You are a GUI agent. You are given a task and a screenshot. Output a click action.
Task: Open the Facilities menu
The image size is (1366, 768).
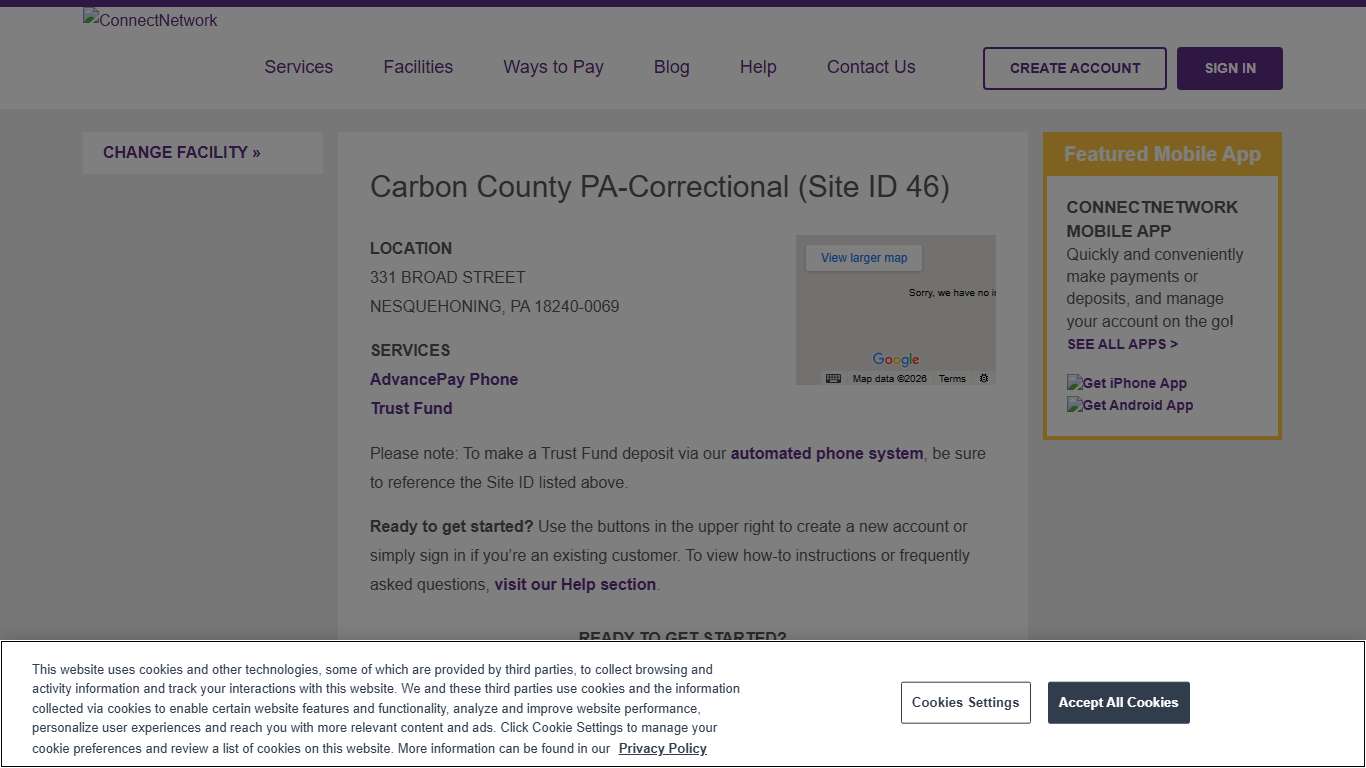(417, 67)
